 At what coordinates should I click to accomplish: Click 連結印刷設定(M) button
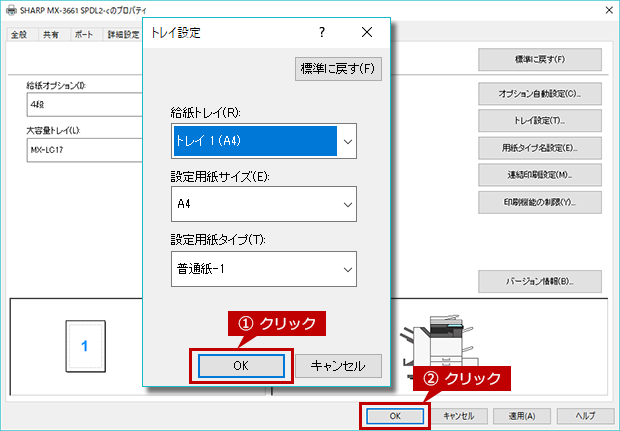point(540,175)
